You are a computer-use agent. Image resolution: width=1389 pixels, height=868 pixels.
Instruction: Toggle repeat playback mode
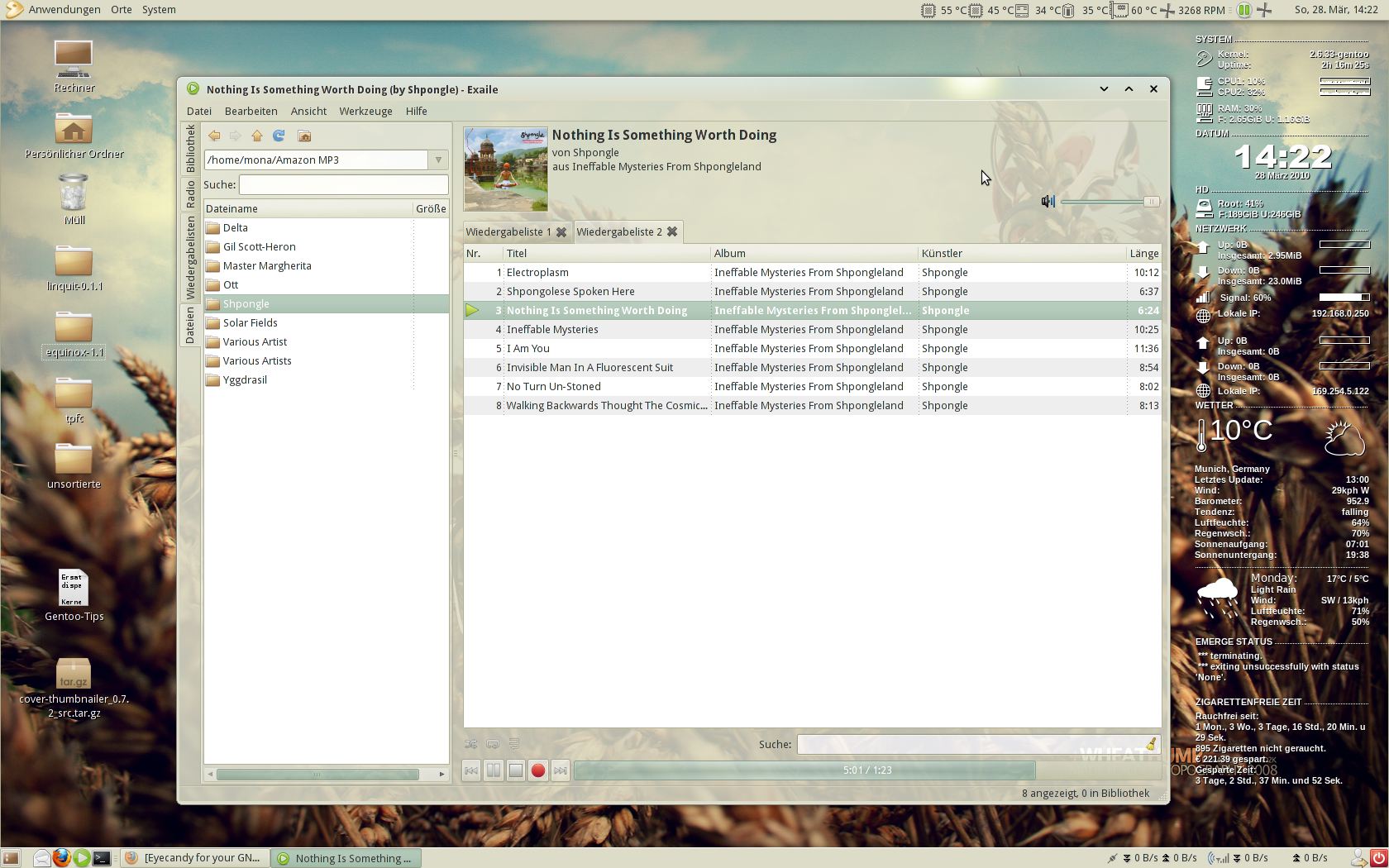(x=493, y=743)
